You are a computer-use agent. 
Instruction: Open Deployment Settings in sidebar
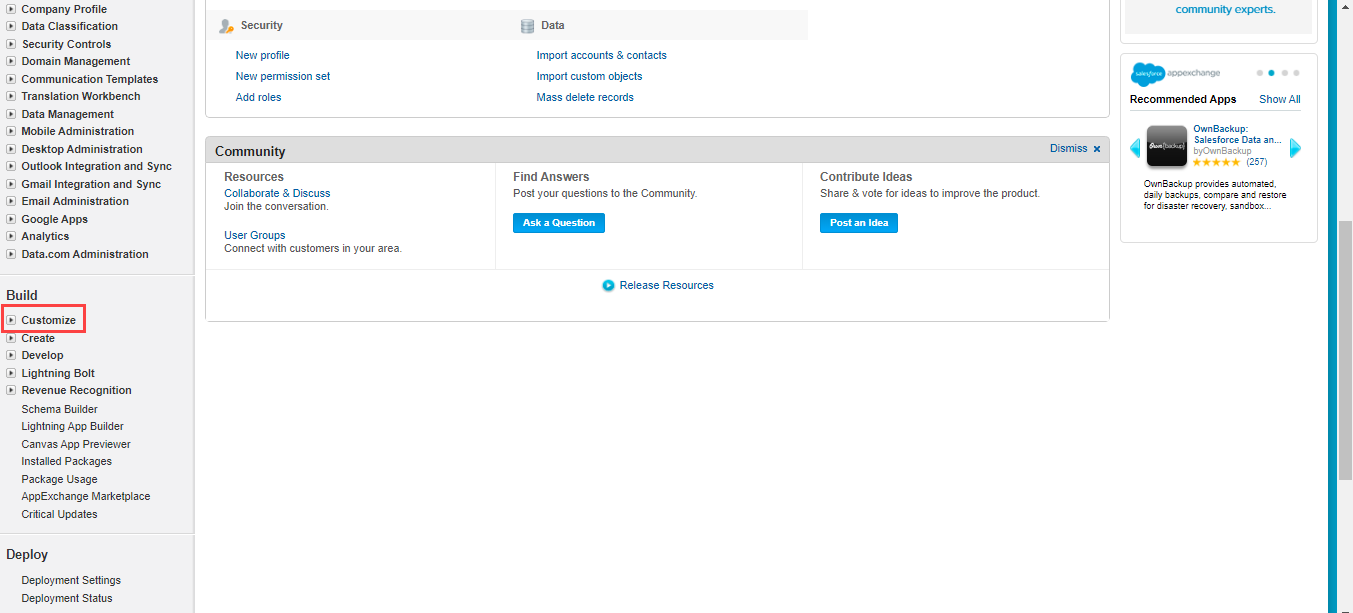(x=71, y=580)
